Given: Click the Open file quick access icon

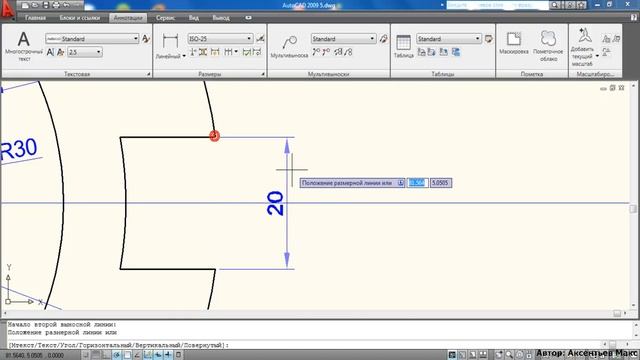Looking at the screenshot, I should pyautogui.click(x=36, y=5).
